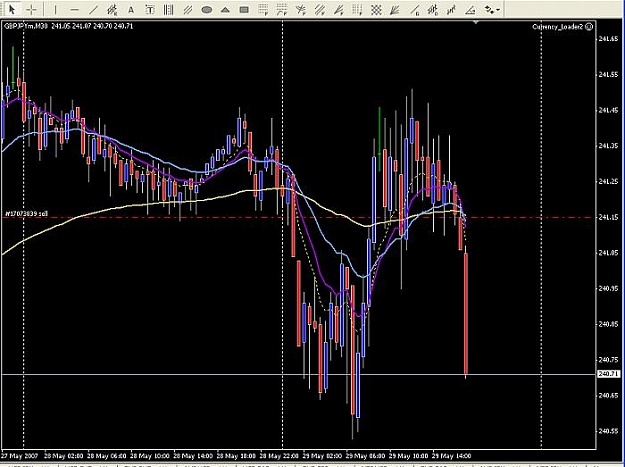Click the '29 May 06:00' time label
The image size is (625, 467).
pyautogui.click(x=366, y=455)
